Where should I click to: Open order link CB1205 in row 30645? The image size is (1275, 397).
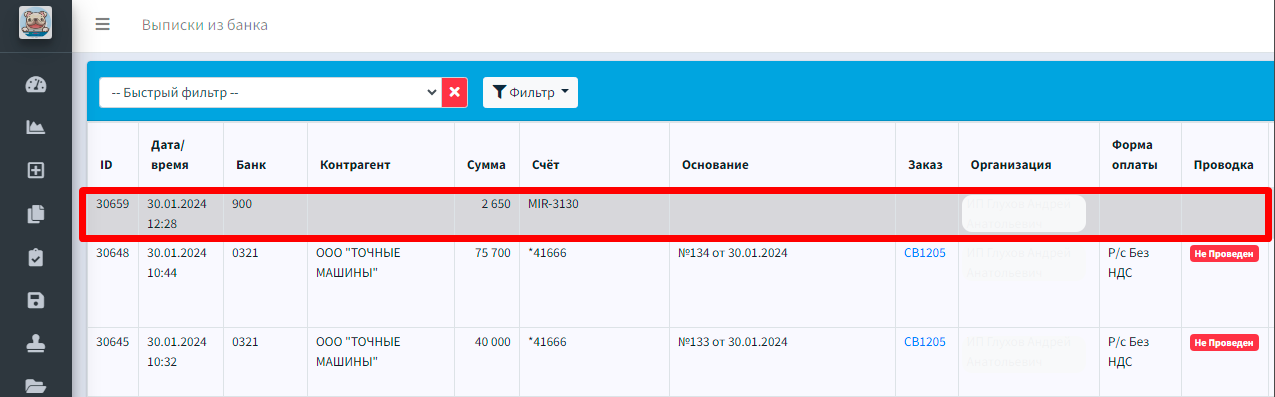click(925, 342)
